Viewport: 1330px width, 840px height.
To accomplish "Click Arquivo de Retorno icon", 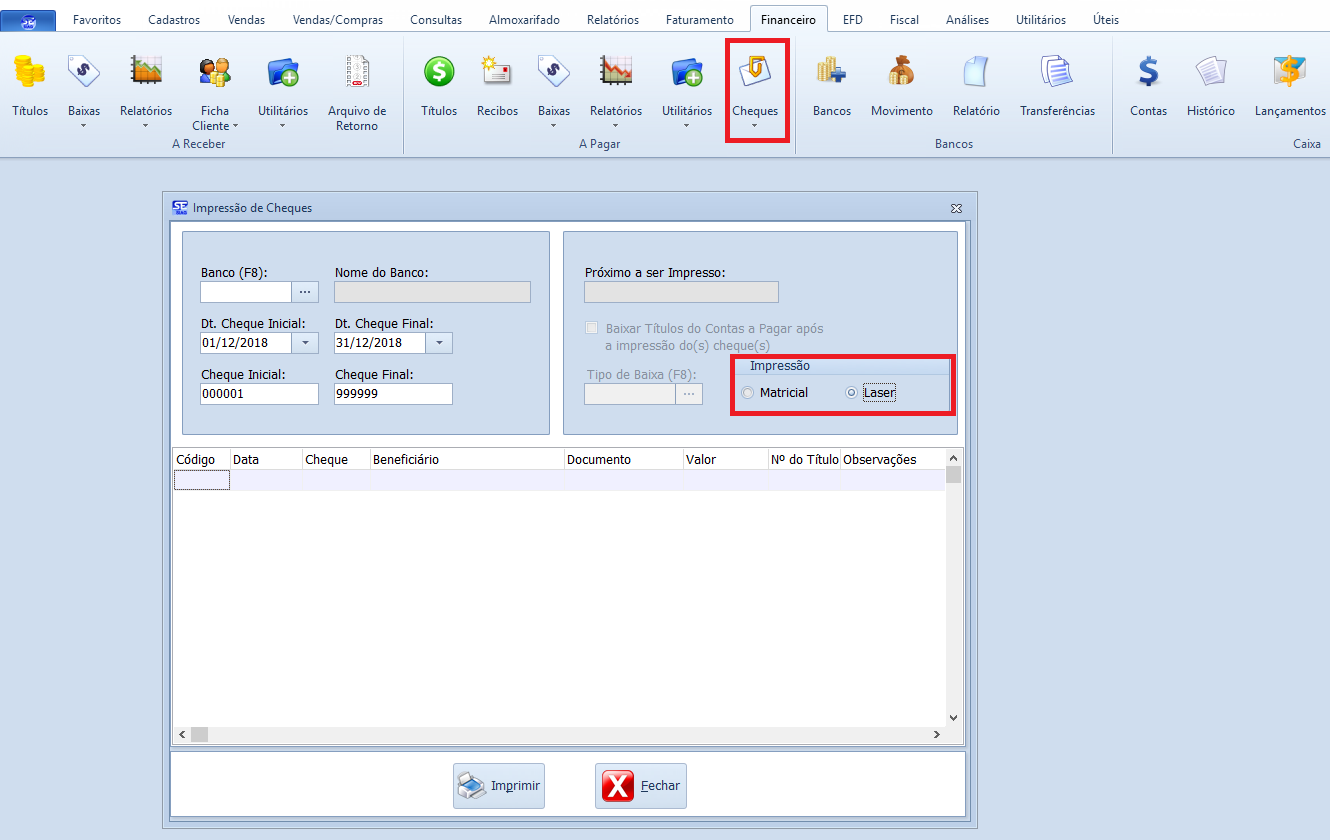I will pyautogui.click(x=357, y=73).
